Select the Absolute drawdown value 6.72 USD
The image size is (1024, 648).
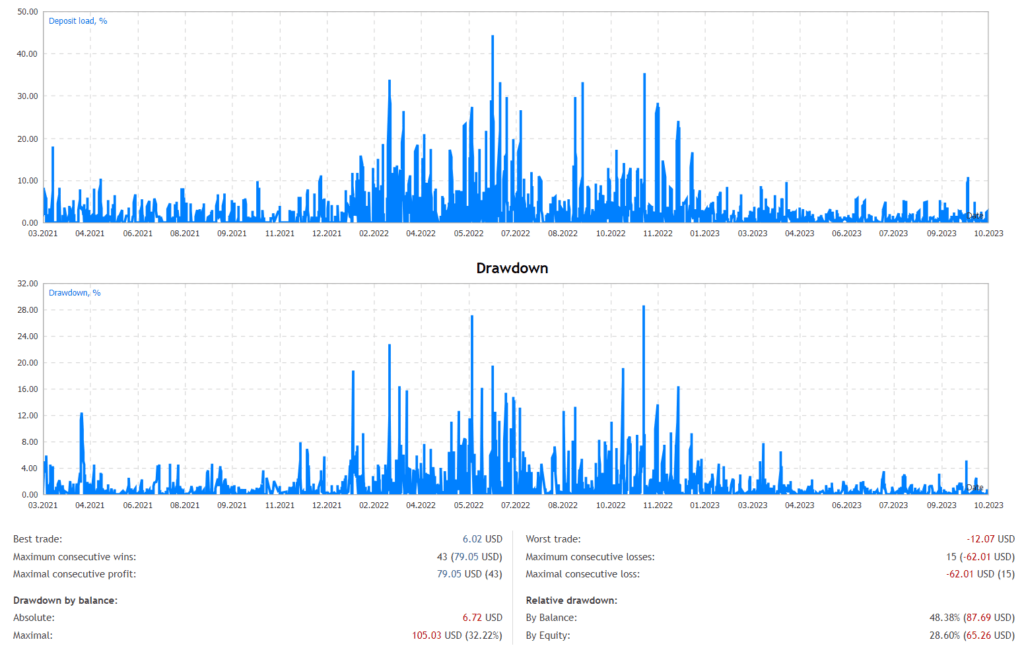pyautogui.click(x=481, y=617)
